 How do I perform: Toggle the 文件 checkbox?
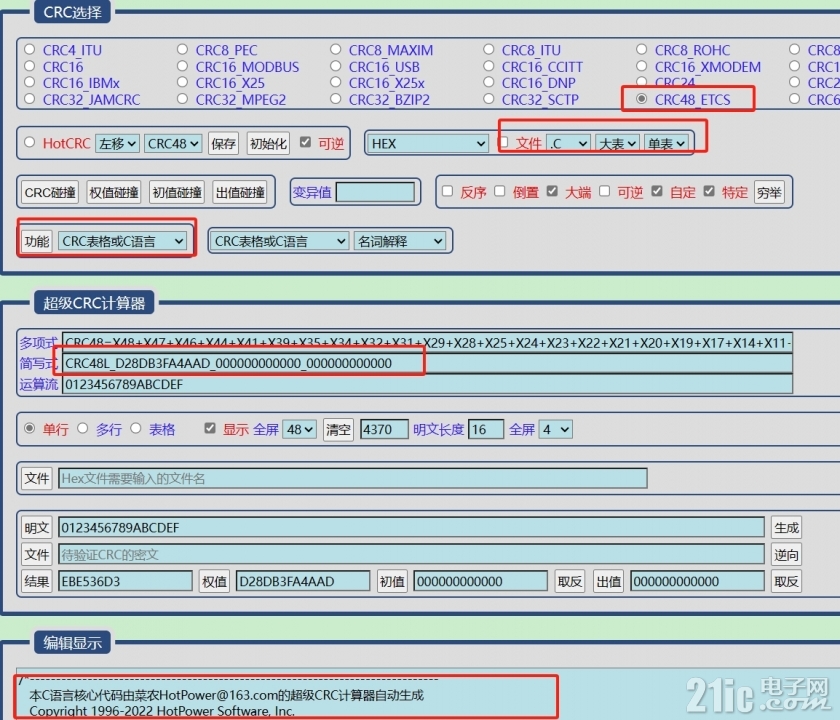point(504,142)
